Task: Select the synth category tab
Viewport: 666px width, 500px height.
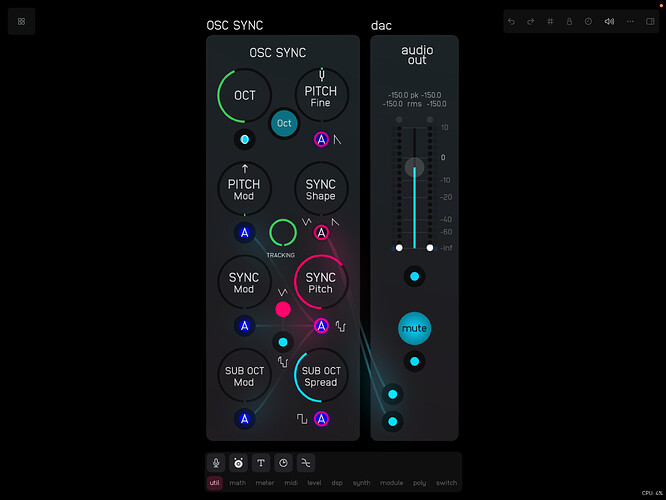Action: pos(361,483)
